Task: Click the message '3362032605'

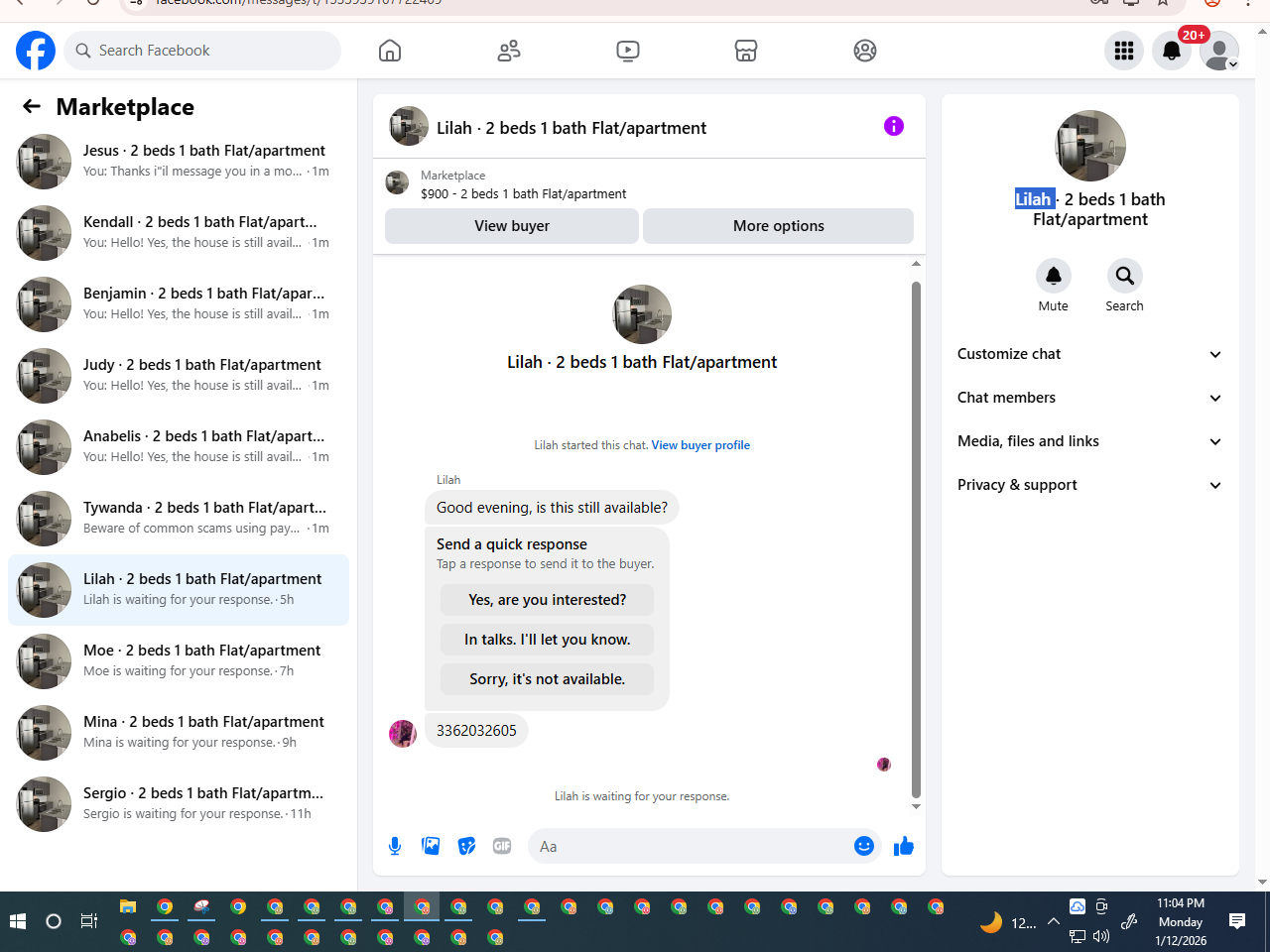Action: pos(476,731)
